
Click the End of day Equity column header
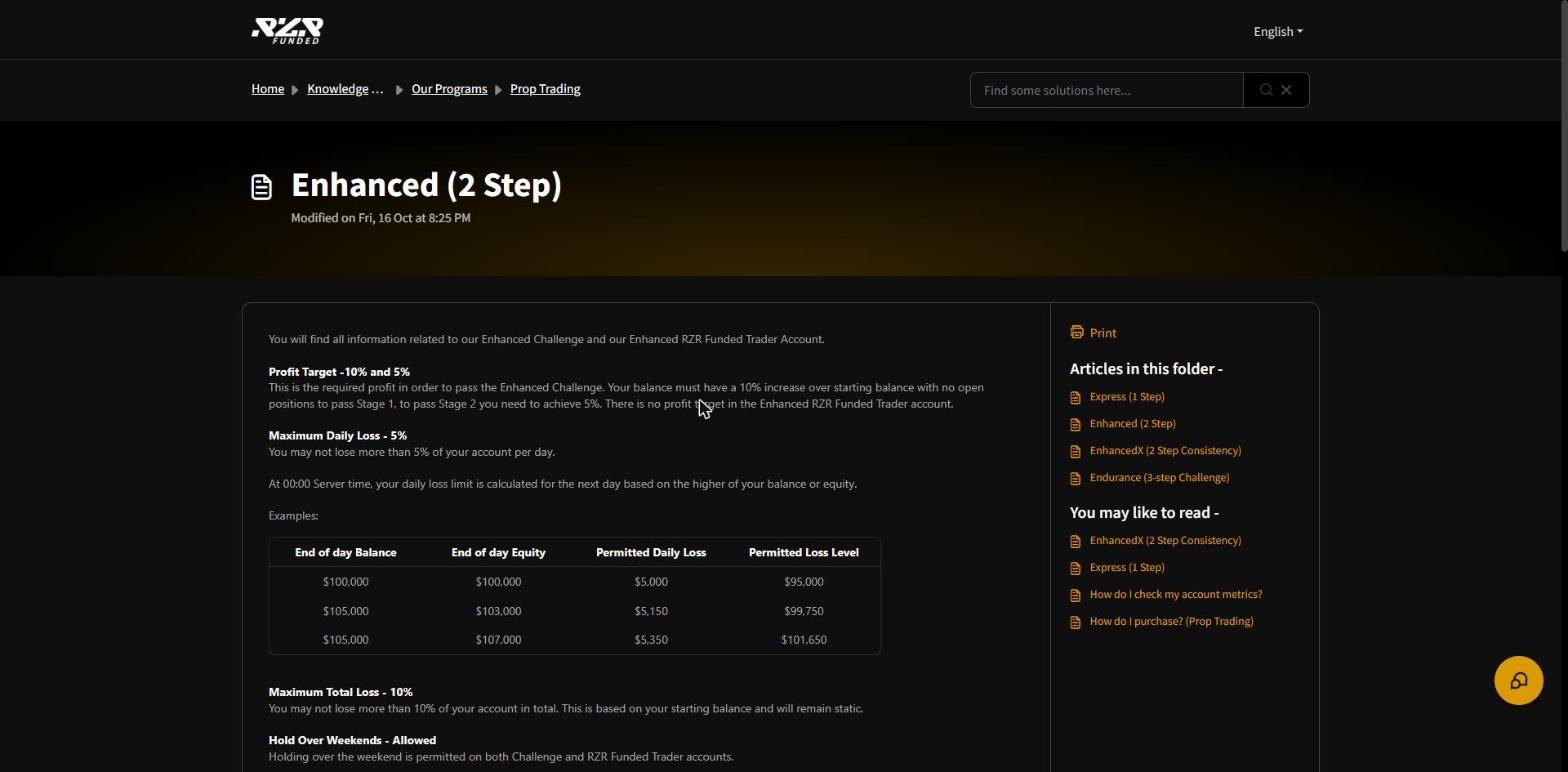(498, 553)
